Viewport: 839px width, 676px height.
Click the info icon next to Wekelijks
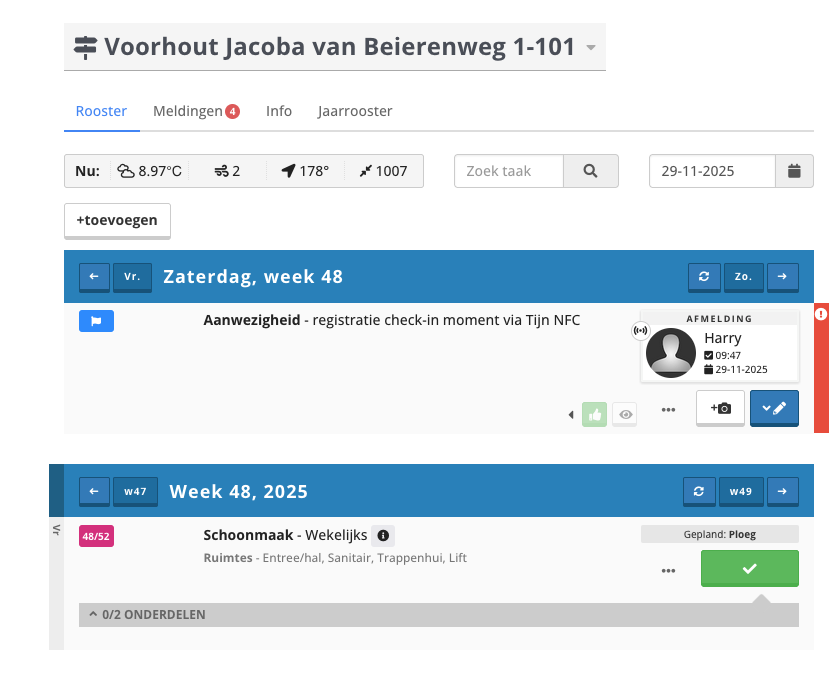pyautogui.click(x=383, y=536)
